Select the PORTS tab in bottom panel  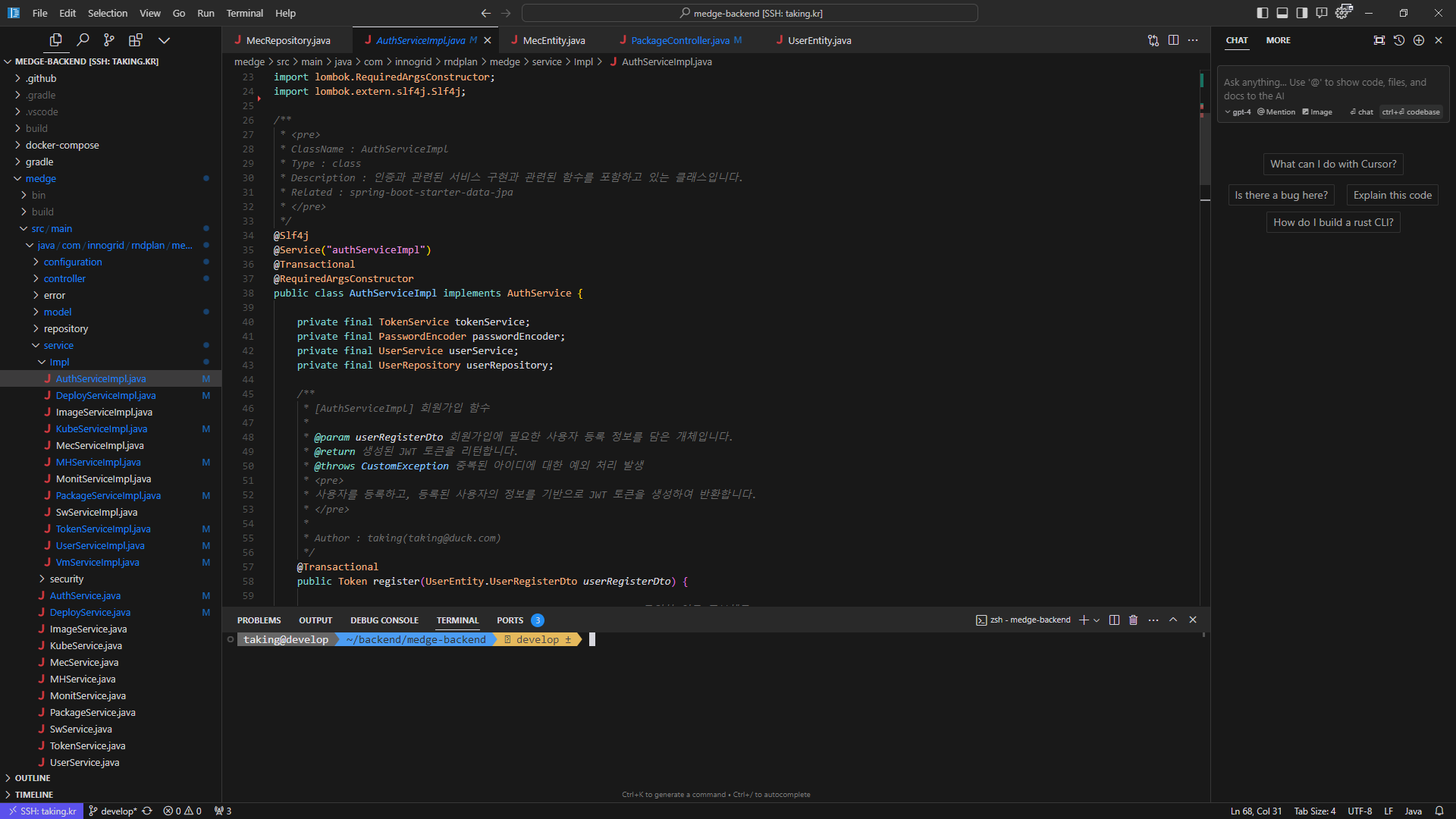pos(510,619)
